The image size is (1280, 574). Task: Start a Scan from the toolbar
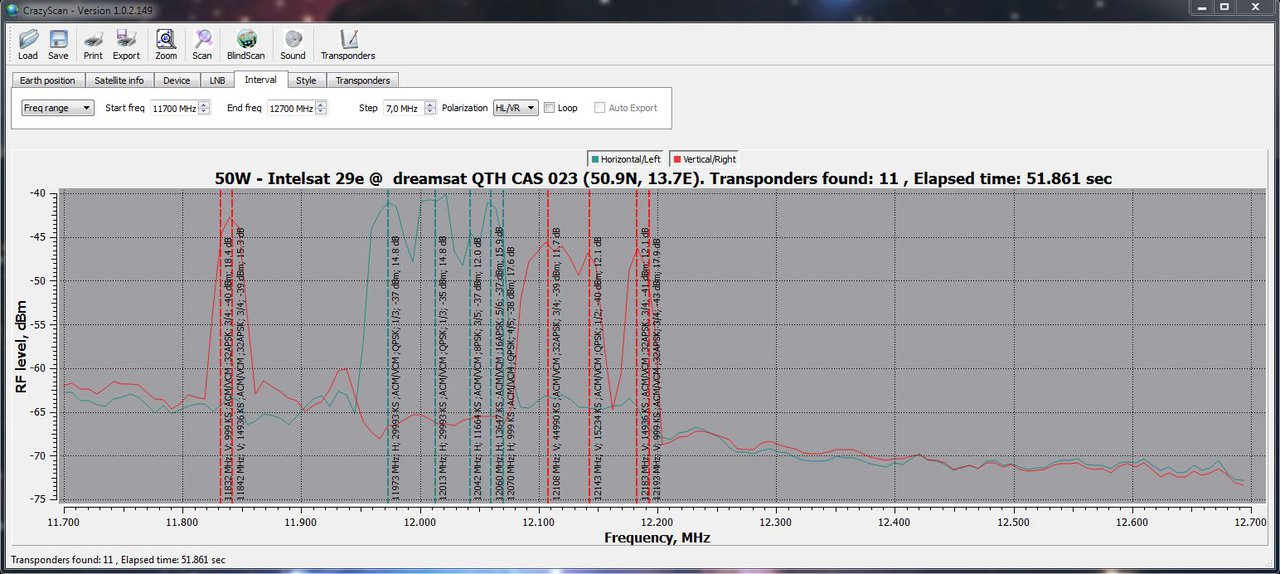pos(202,42)
